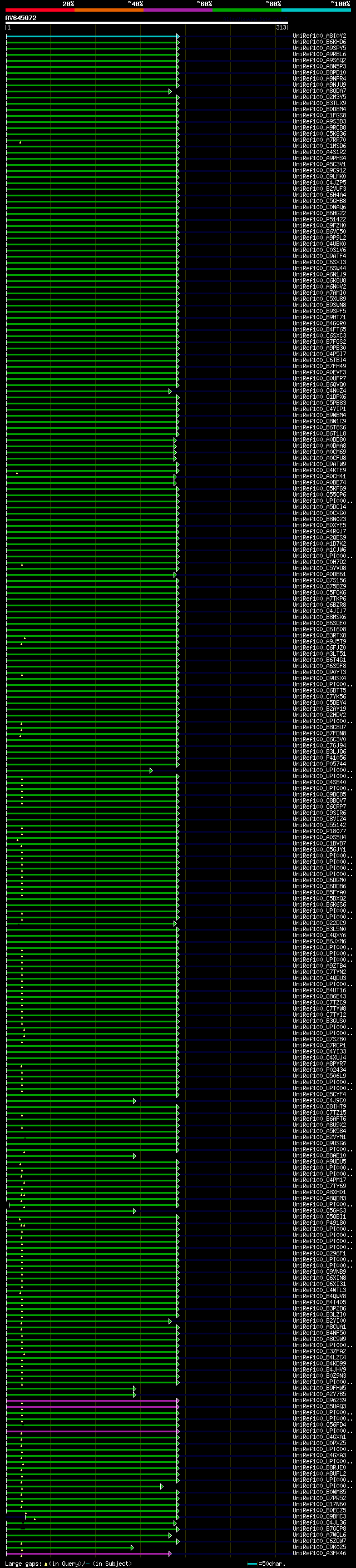Viewport: 356px width, 1568px height.
Task: Click the cyan =50char scale marker
Action: (253, 1564)
